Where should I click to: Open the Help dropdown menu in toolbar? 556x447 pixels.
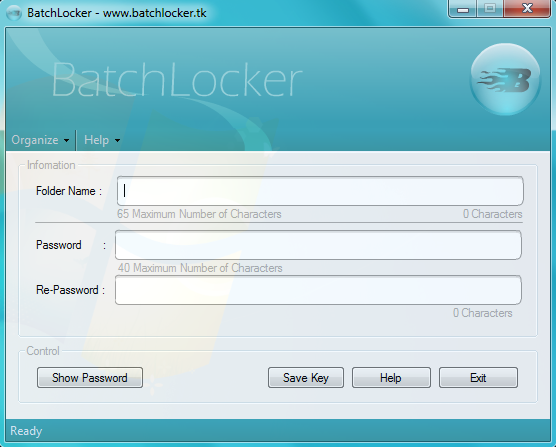(x=102, y=140)
